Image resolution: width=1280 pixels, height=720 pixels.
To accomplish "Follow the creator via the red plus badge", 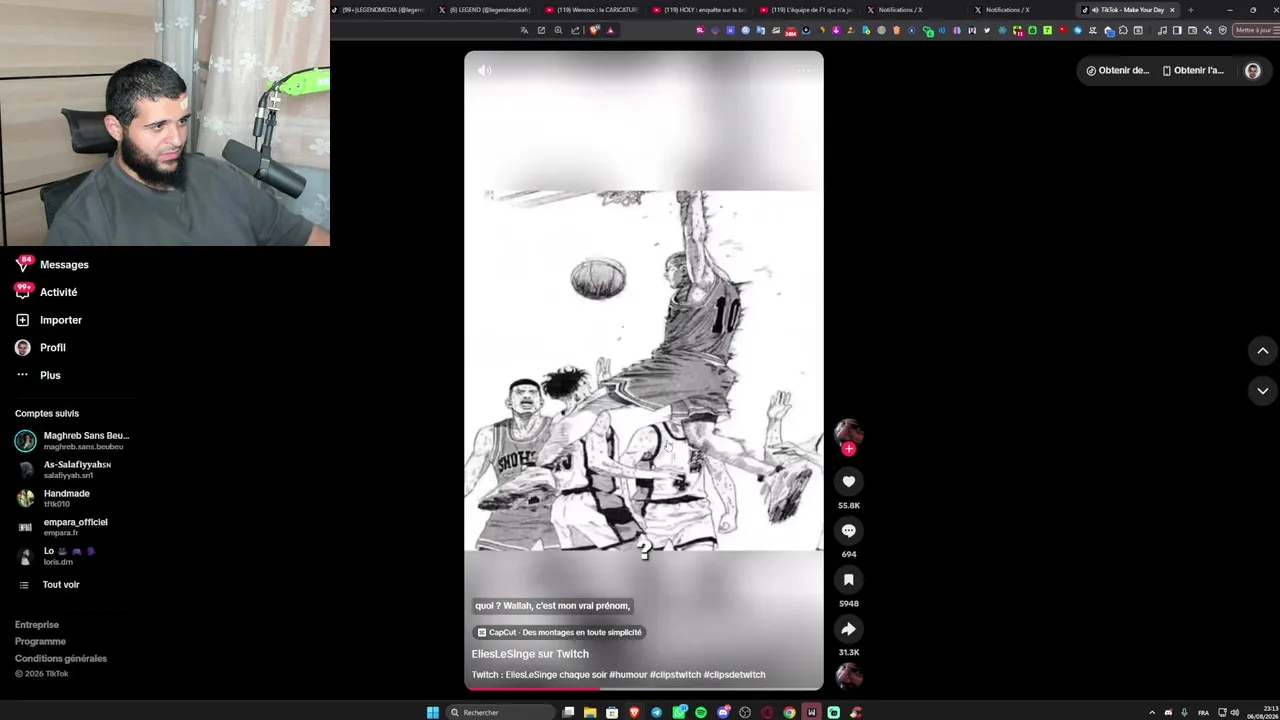I will [849, 449].
